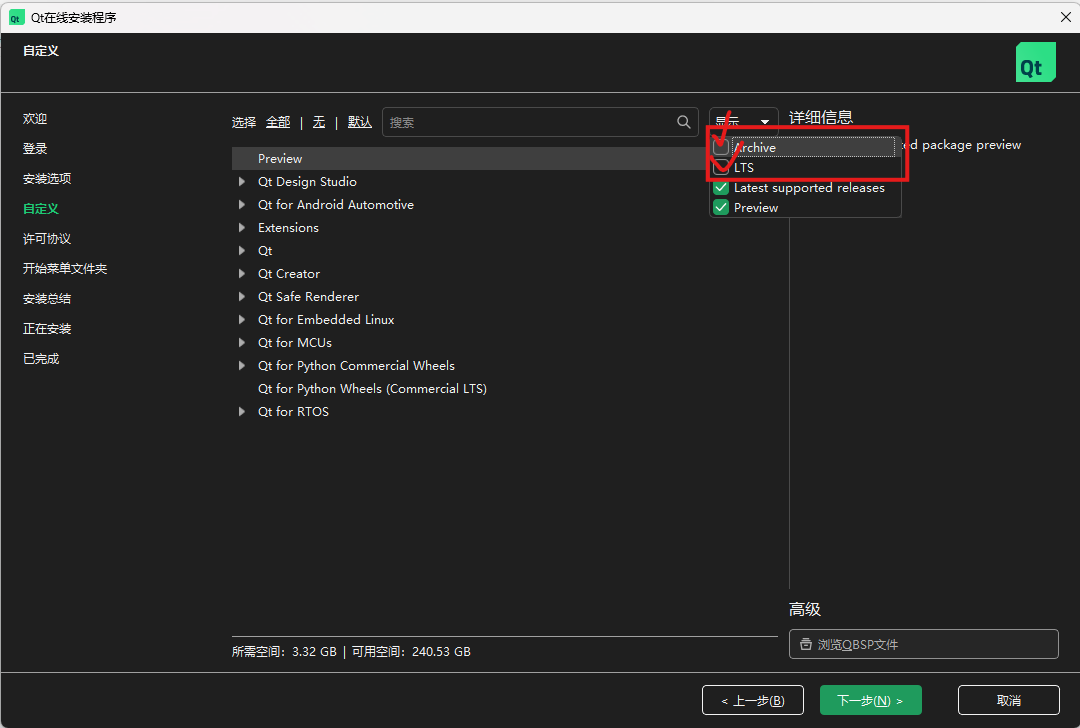This screenshot has width=1080, height=728.
Task: Click the Qt logo in header
Action: click(1035, 62)
